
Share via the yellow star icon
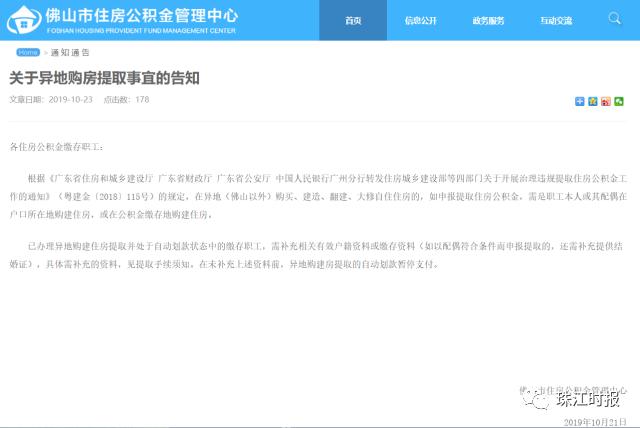coord(593,101)
